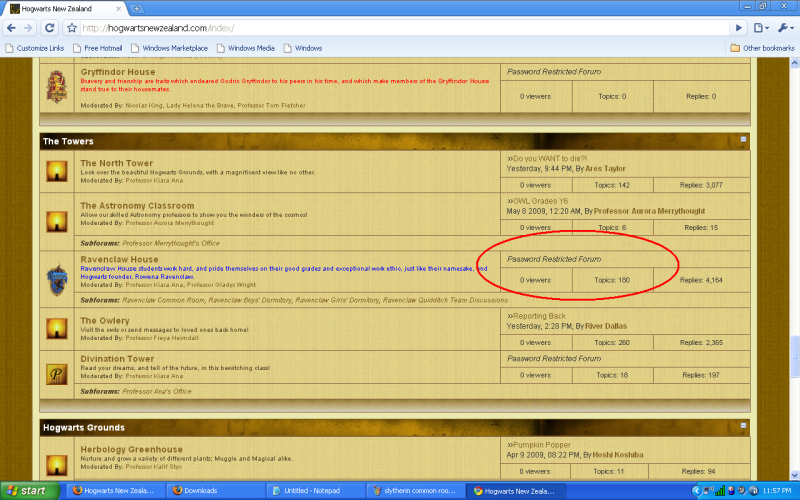Open the Other bookmarks folder
The height and width of the screenshot is (500, 800).
click(x=762, y=48)
